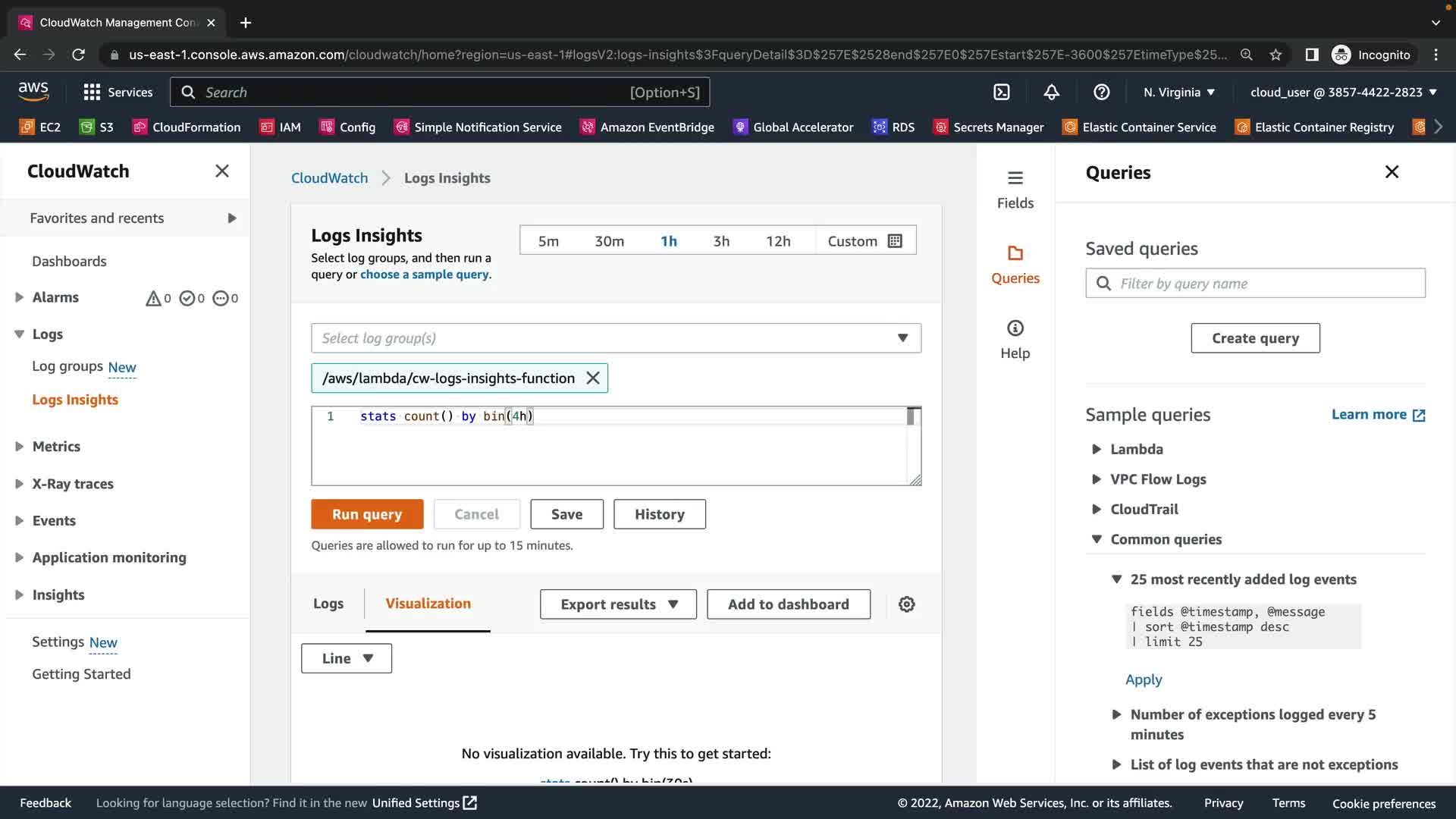Select the 12h time range

[x=777, y=241]
